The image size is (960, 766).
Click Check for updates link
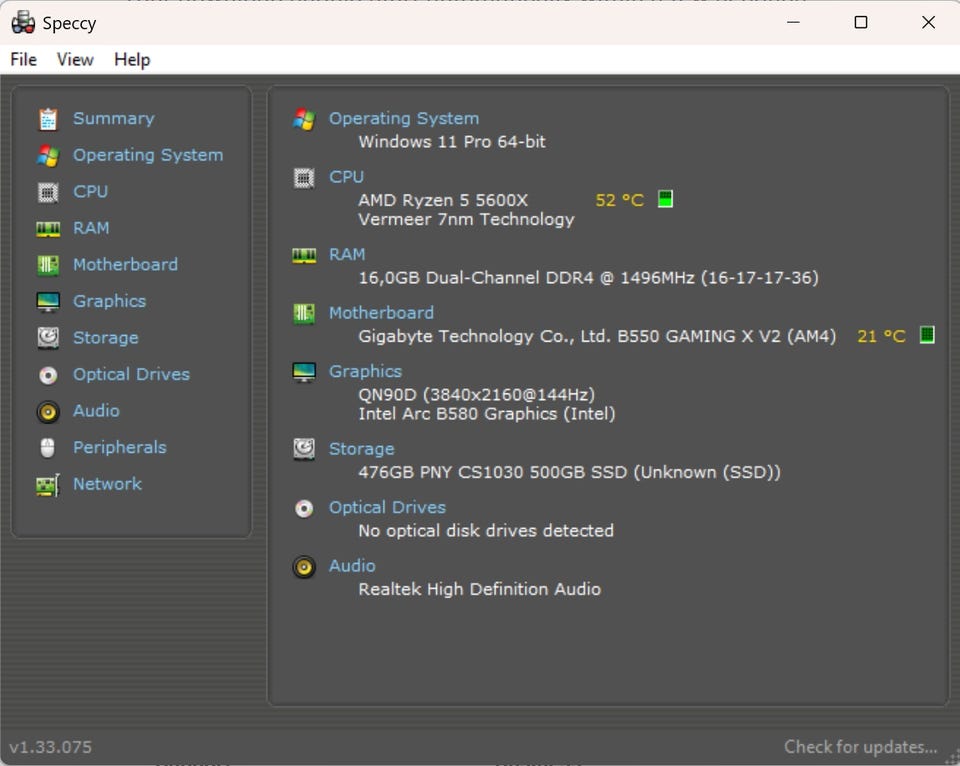(860, 747)
